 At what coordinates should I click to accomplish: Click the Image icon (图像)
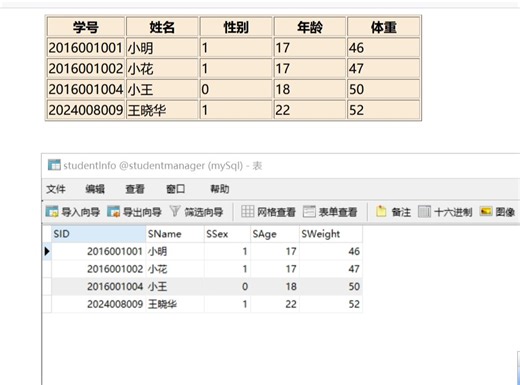coord(486,211)
